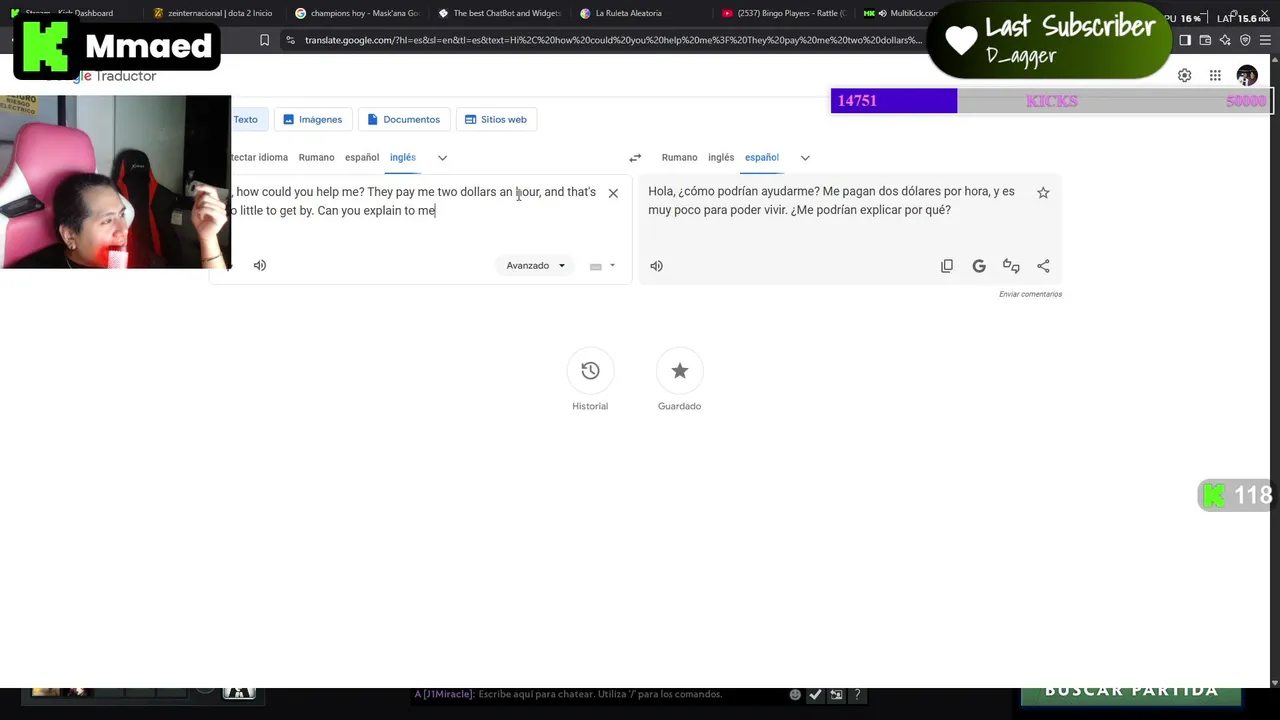This screenshot has height=720, width=1280.
Task: Switch to the Documentos tab
Action: coord(404,119)
